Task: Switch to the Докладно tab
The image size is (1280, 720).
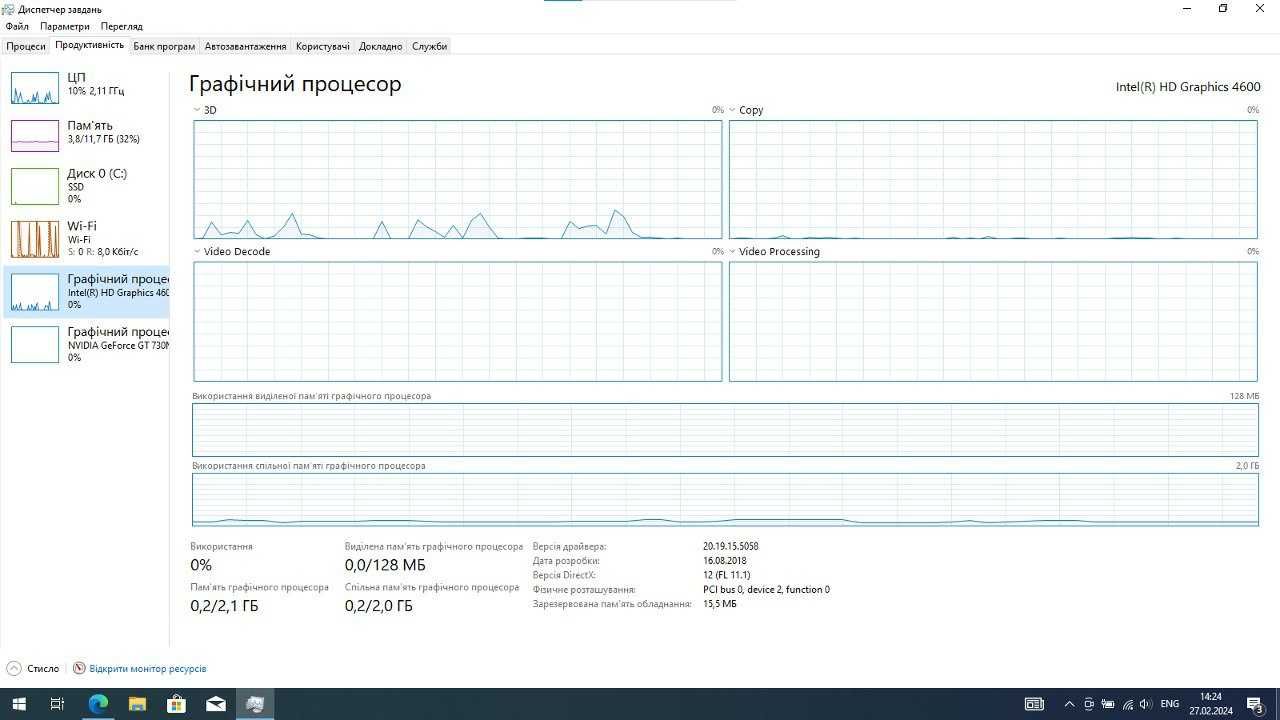Action: pos(381,46)
